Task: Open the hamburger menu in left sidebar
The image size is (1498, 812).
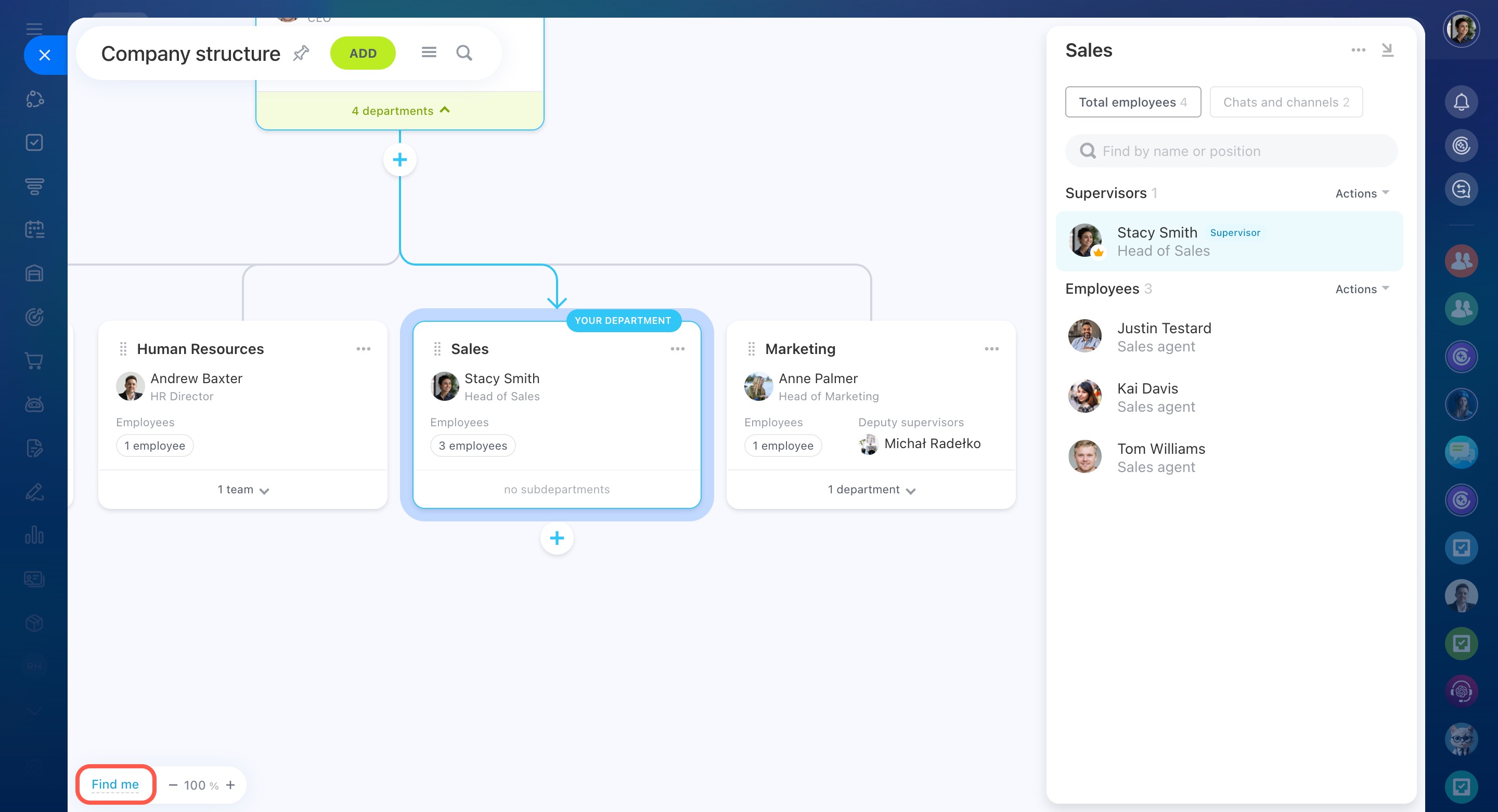Action: 34,29
